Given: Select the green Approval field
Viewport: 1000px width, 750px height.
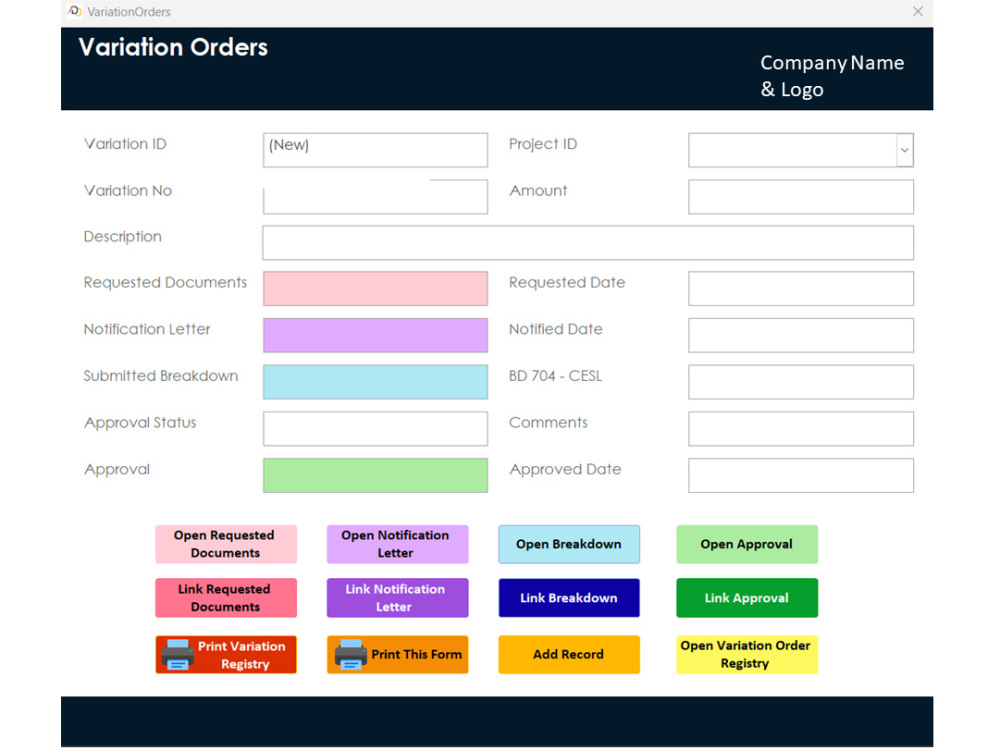Looking at the screenshot, I should [x=375, y=475].
